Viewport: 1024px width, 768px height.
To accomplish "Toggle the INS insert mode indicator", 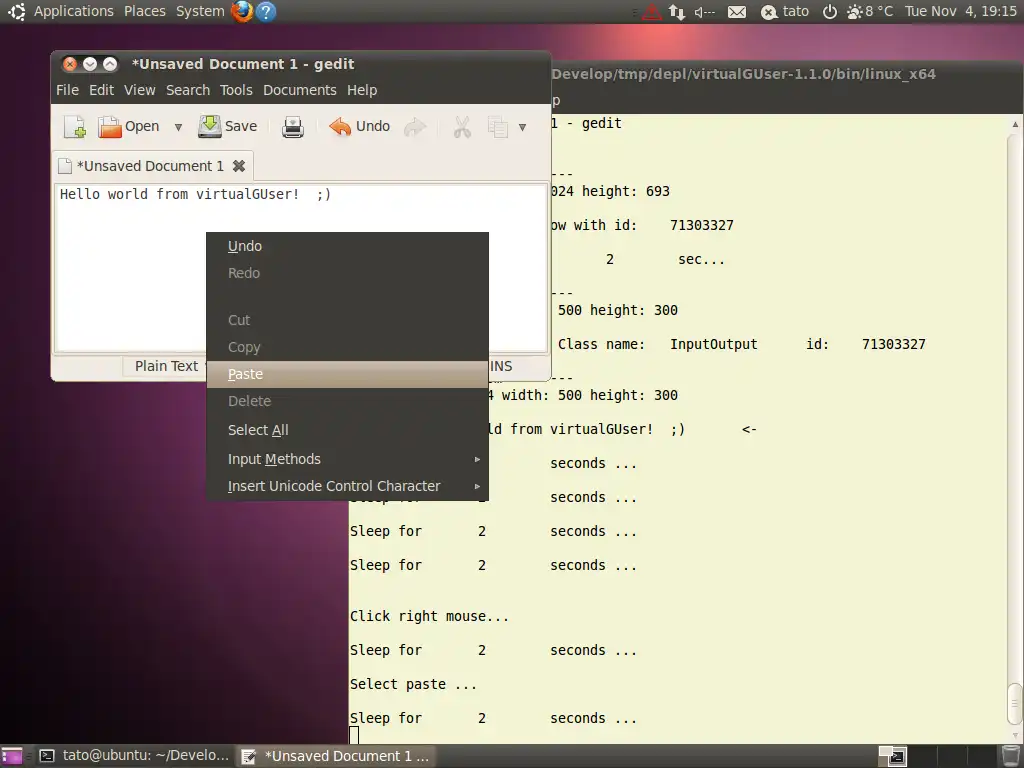I will point(501,366).
